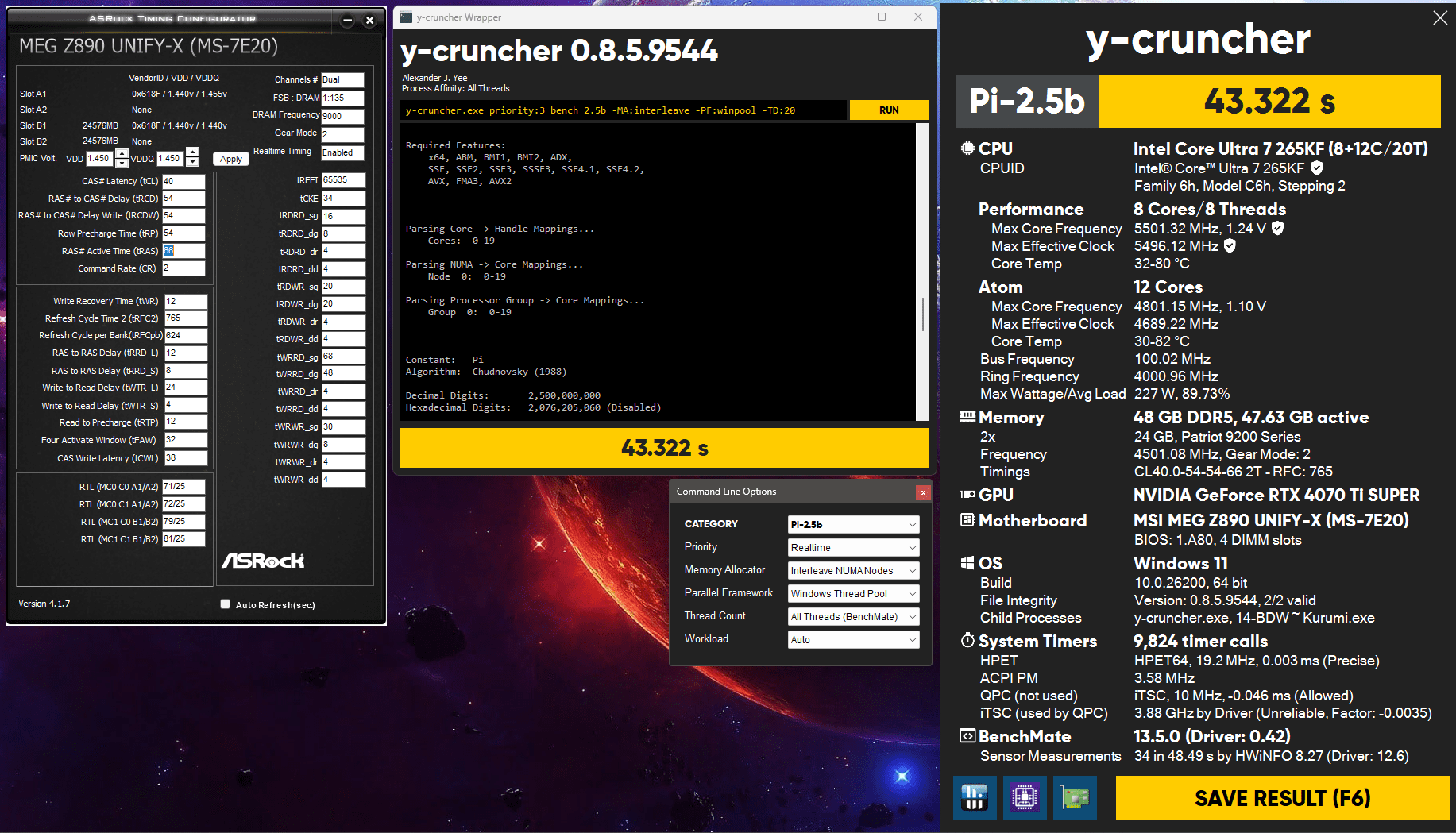Click the 43.322 s score in result panel
This screenshot has height=833, width=1456.
(x=1269, y=101)
